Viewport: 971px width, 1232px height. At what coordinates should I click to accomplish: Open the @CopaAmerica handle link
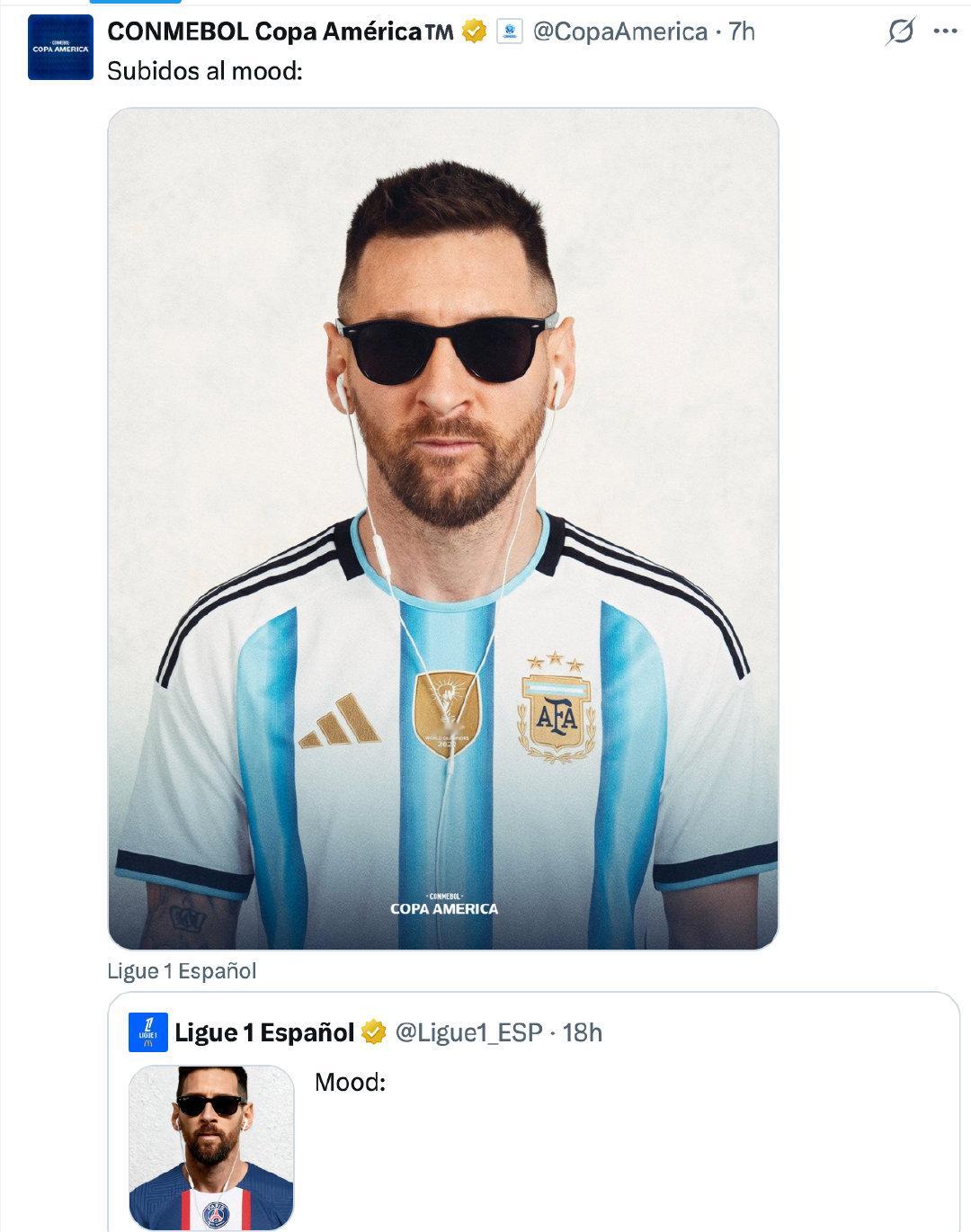click(620, 31)
